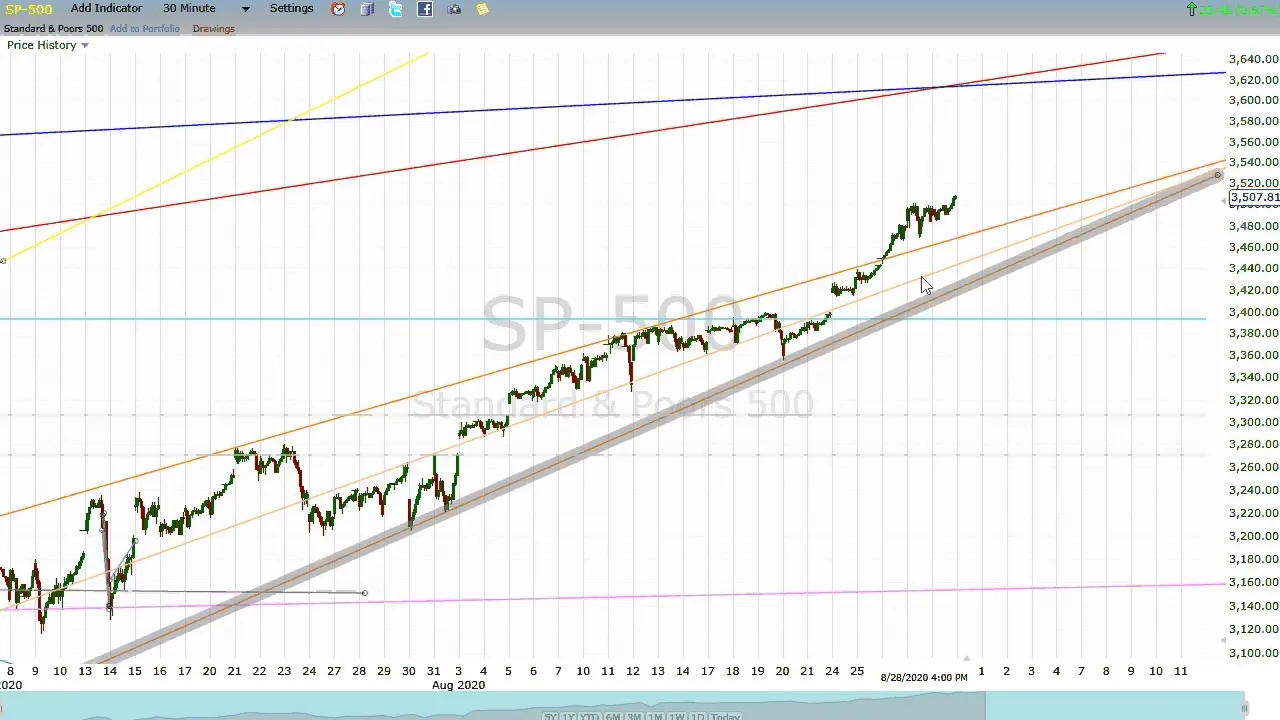Viewport: 1280px width, 720px height.
Task: Click the camera snapshot icon
Action: (x=454, y=9)
